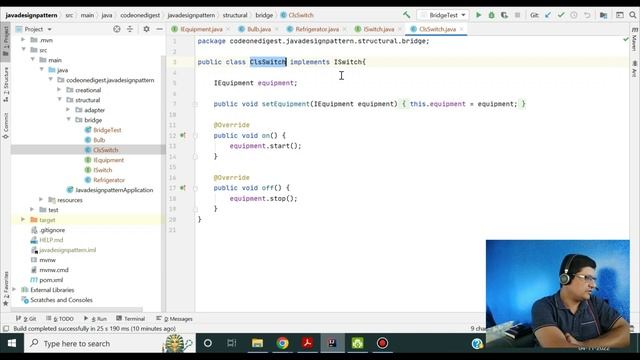Open the TODO tool window tab
640x360 pixels.
click(x=60, y=319)
